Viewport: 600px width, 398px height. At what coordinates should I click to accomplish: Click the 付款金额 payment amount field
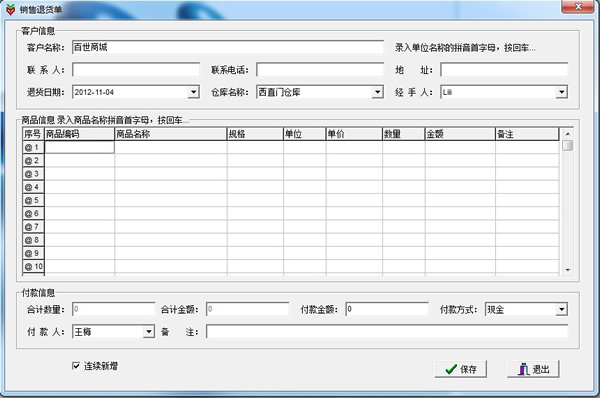tap(387, 309)
